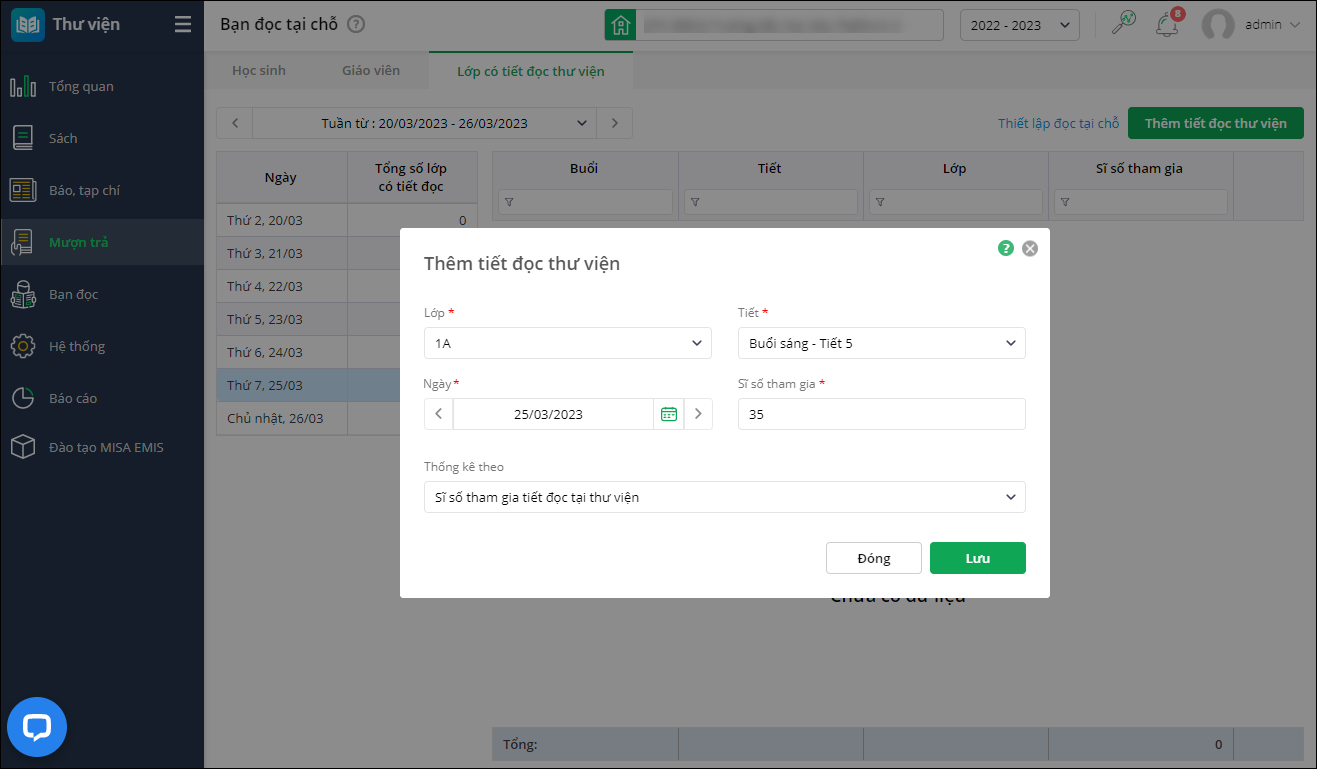Switch to the Học sinh tab
The image size is (1317, 769).
(x=259, y=71)
